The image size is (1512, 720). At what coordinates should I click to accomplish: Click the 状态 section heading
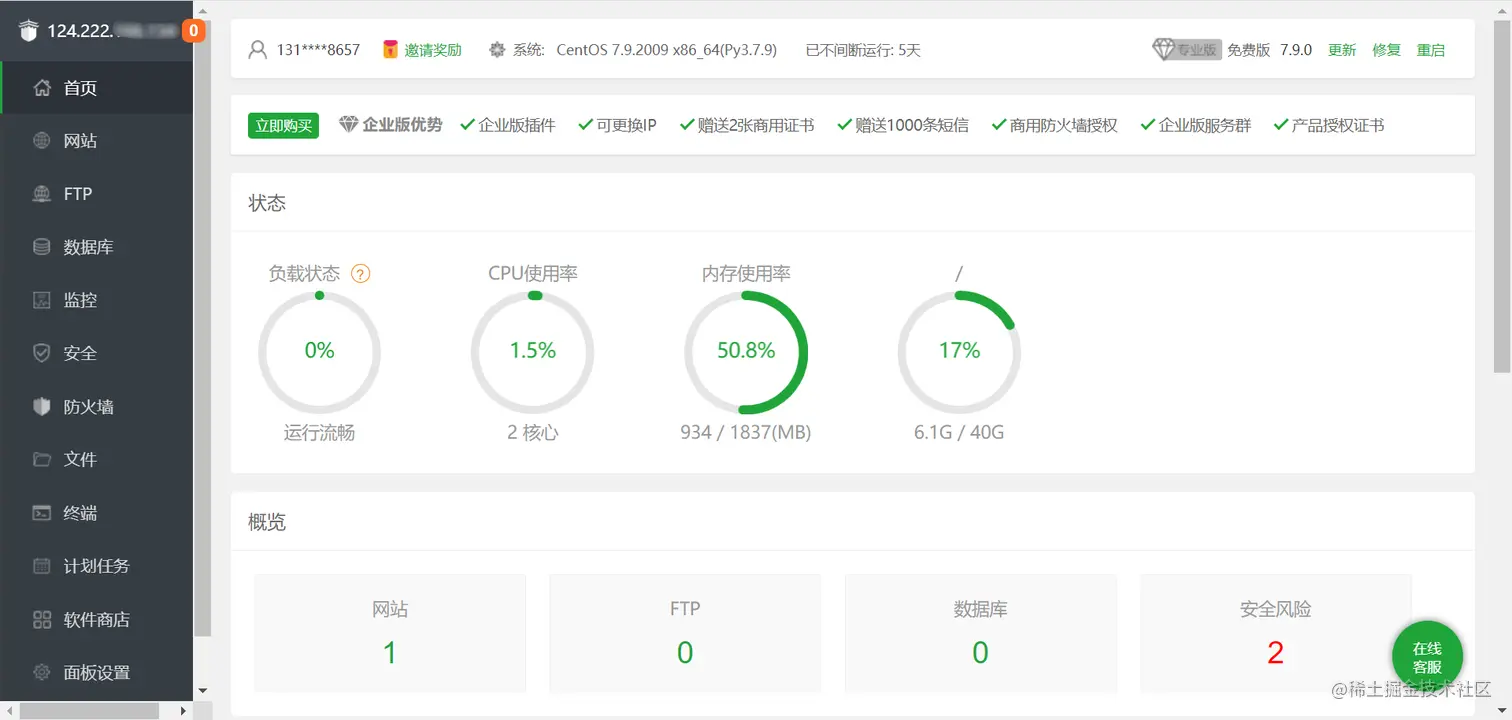click(267, 203)
